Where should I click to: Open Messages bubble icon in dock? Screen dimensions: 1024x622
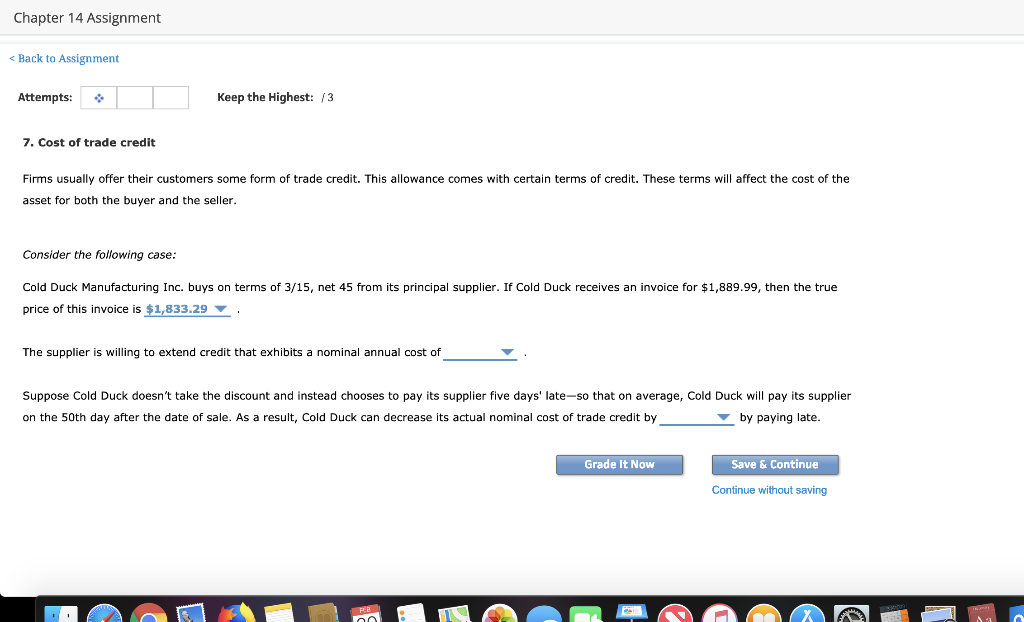(544, 614)
